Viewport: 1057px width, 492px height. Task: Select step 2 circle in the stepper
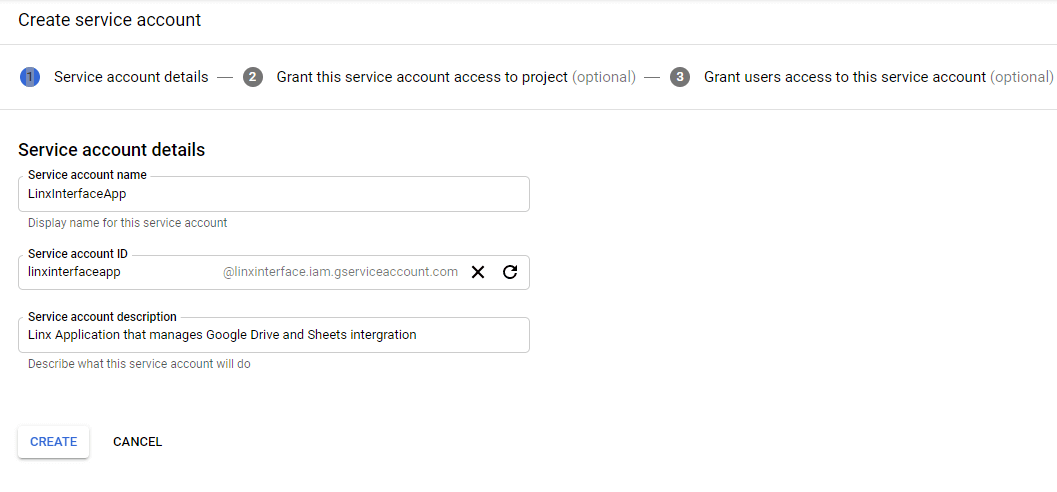click(253, 77)
